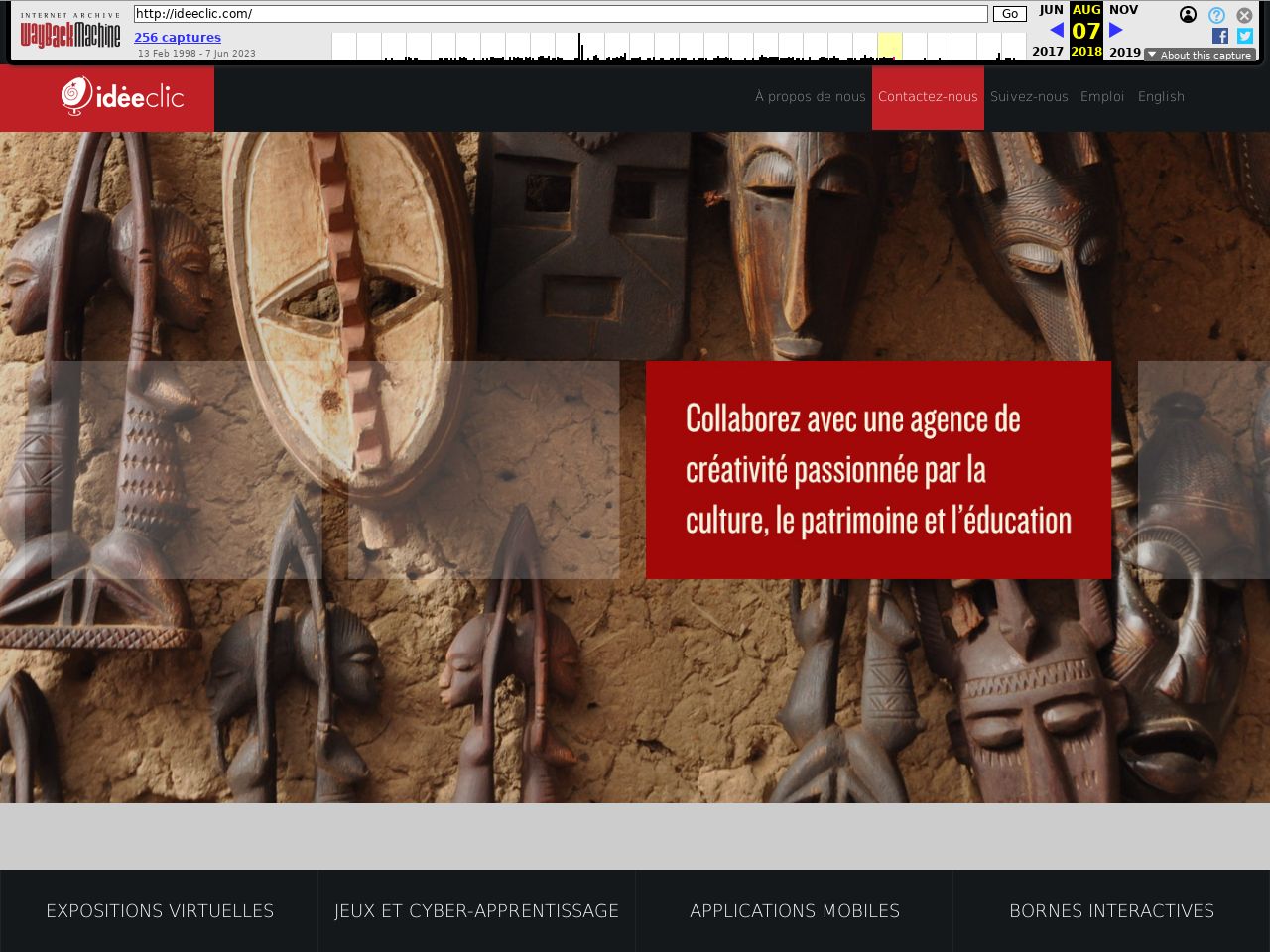1270x952 pixels.
Task: Go to previous capture with left arrow
Action: coord(1056,30)
